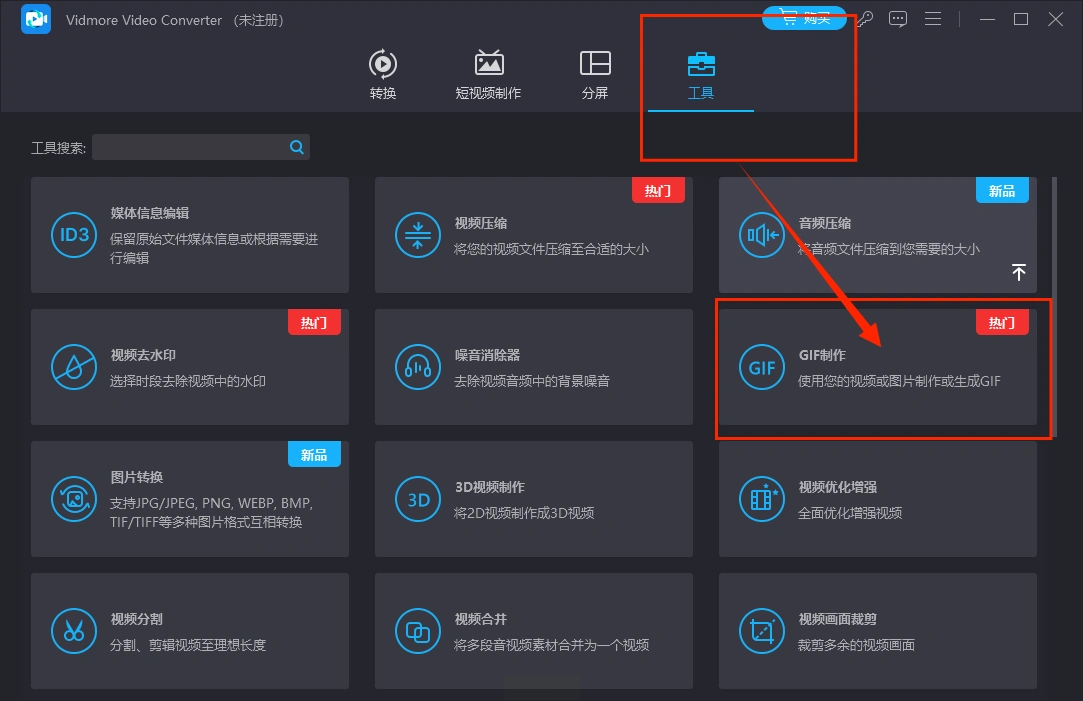Open the 转换 converter tab

(x=383, y=75)
